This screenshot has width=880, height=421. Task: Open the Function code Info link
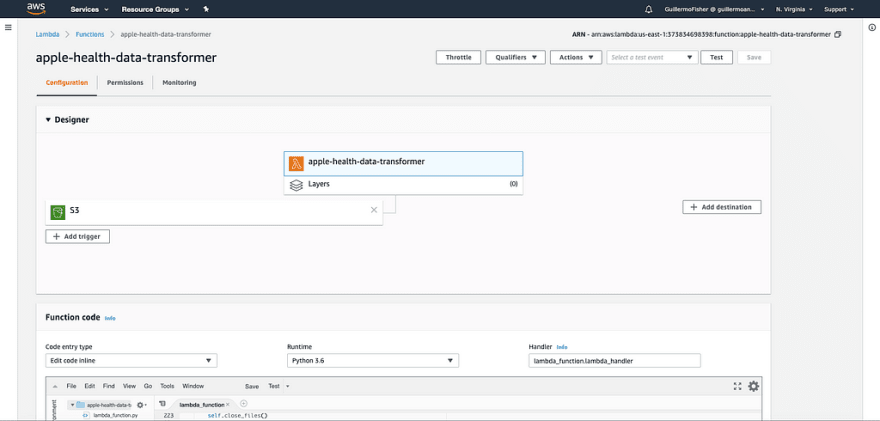110,318
